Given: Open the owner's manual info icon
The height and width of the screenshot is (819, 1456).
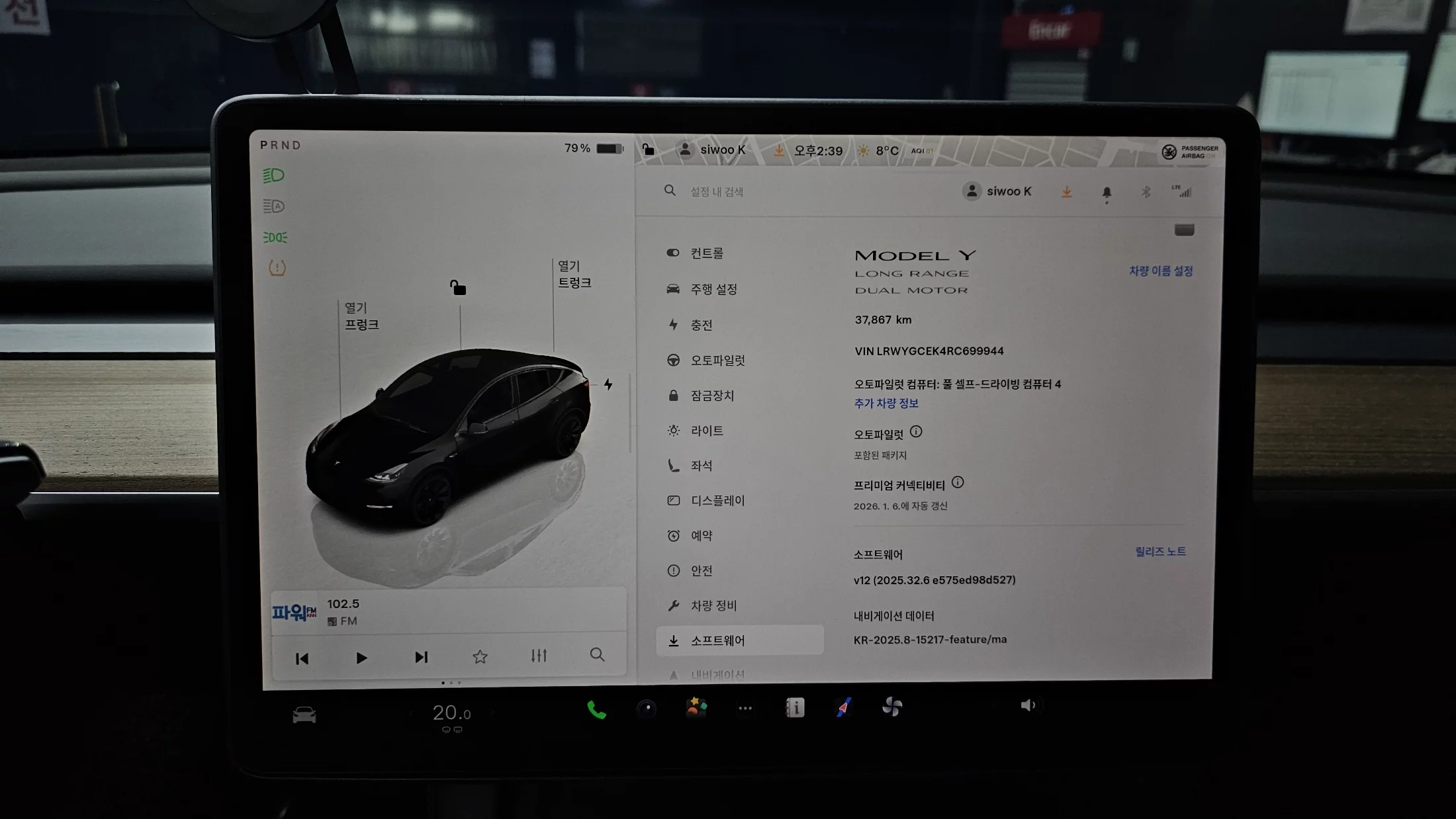Looking at the screenshot, I should (795, 708).
